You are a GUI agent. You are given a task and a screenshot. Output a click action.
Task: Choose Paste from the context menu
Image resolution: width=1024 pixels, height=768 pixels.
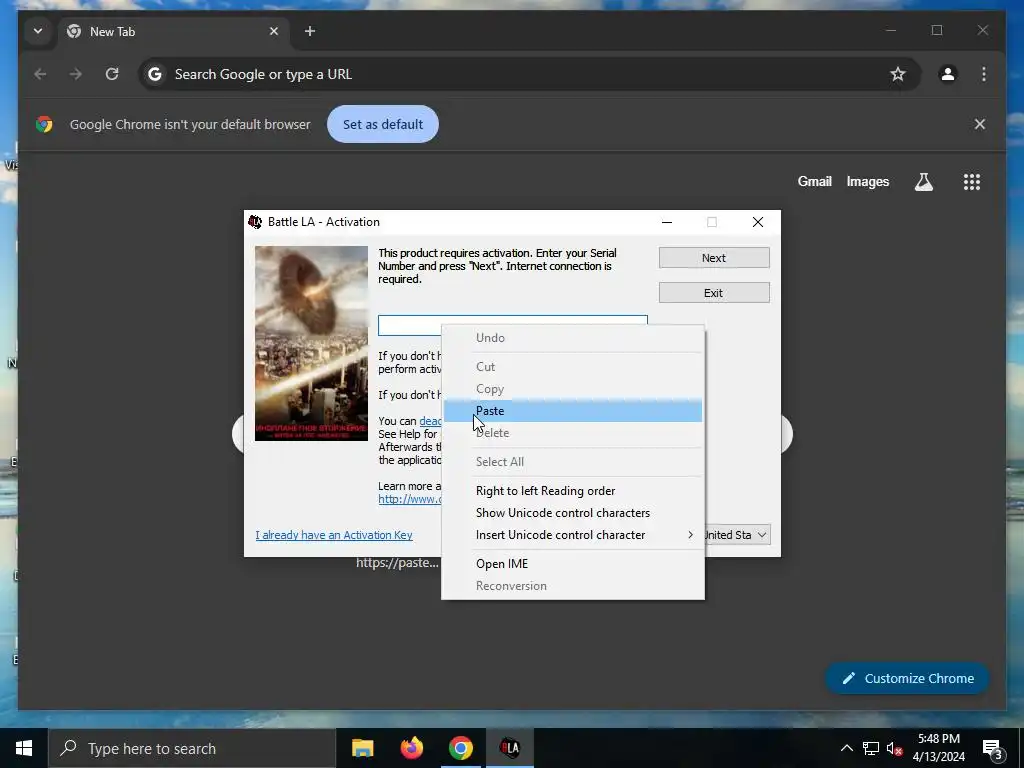573,411
